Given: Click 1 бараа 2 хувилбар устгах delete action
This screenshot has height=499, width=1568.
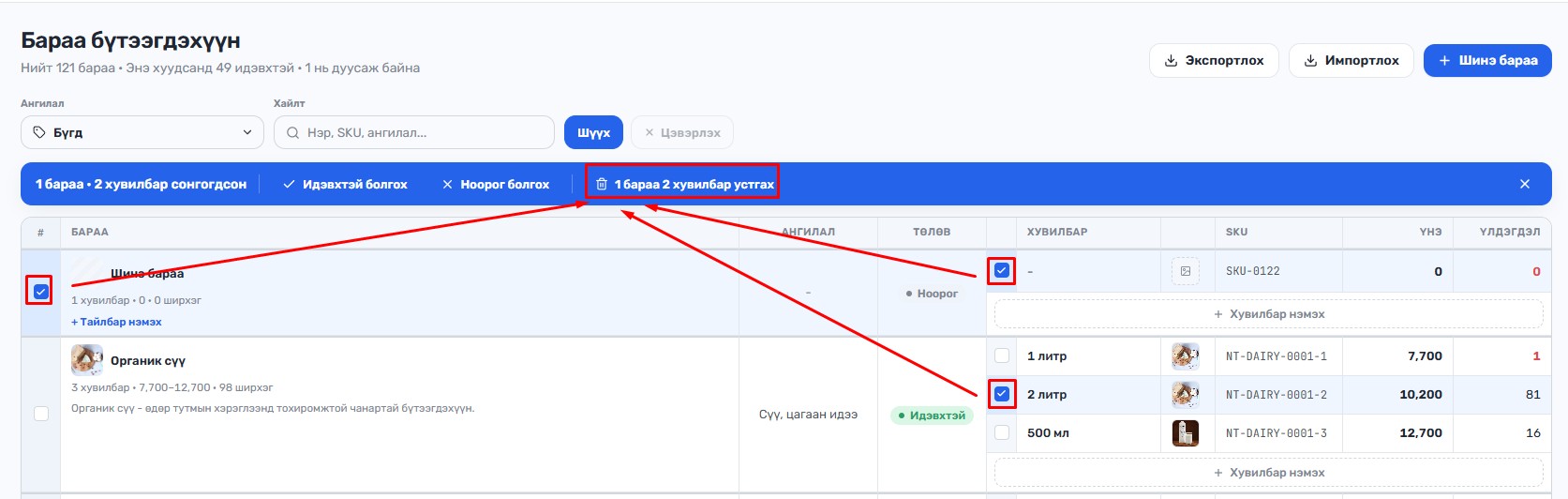Looking at the screenshot, I should [683, 184].
